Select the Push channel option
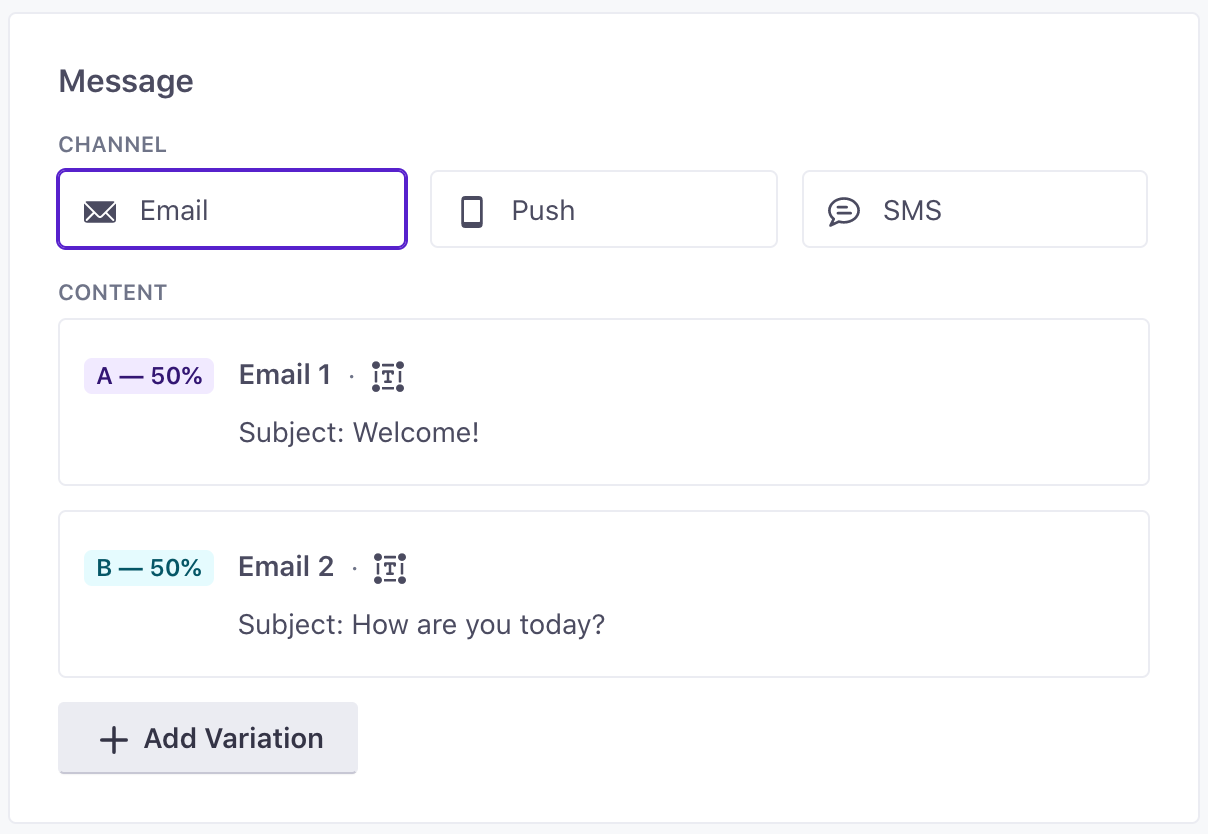This screenshot has width=1208, height=834. 603,209
